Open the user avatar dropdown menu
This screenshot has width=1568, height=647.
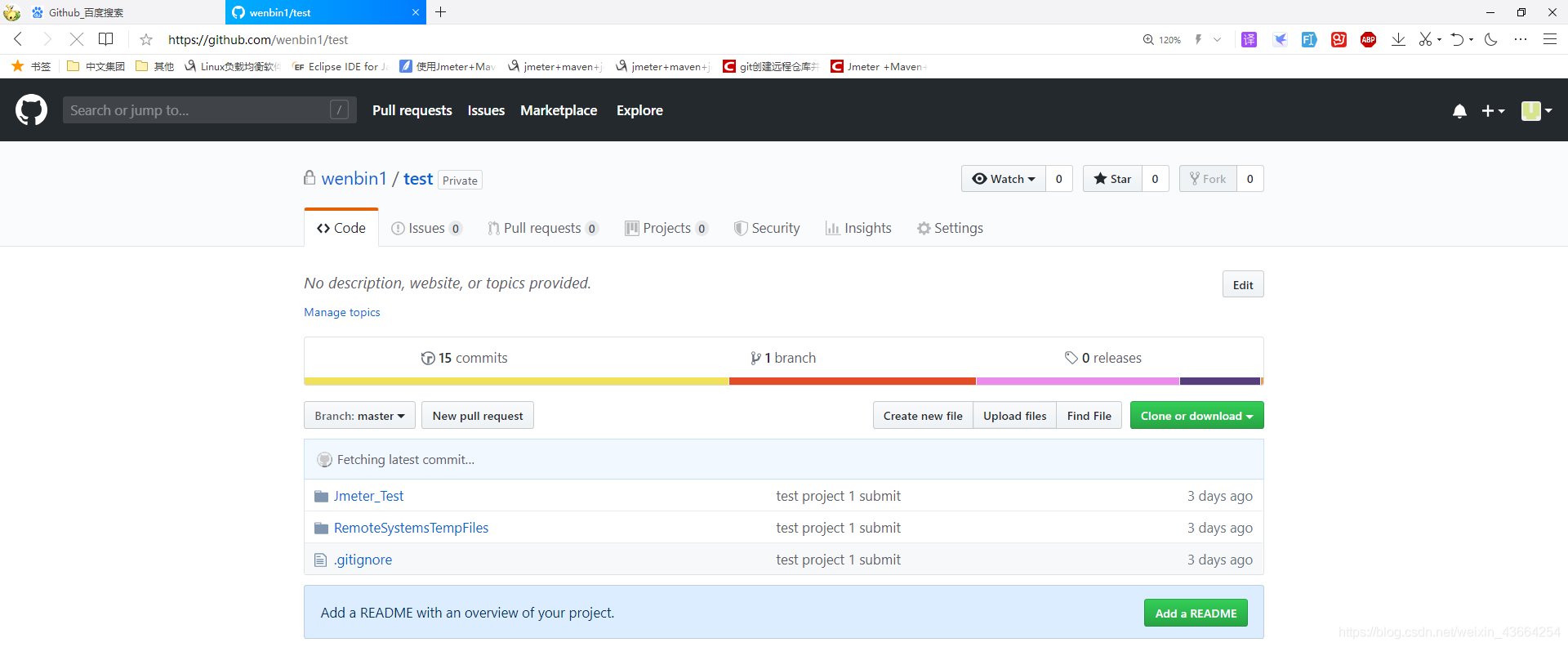point(1536,111)
